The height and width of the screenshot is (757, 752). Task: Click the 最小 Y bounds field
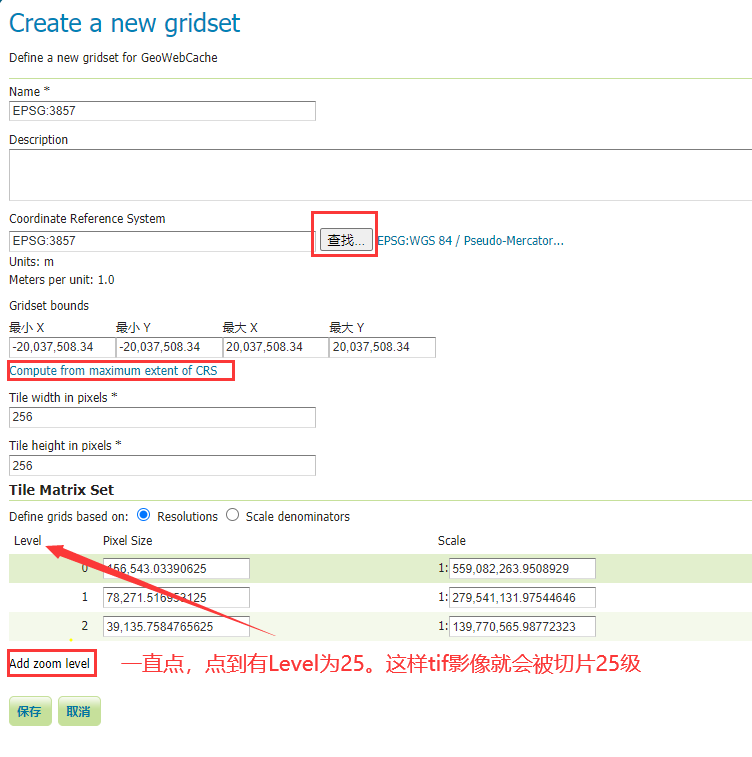pyautogui.click(x=169, y=347)
